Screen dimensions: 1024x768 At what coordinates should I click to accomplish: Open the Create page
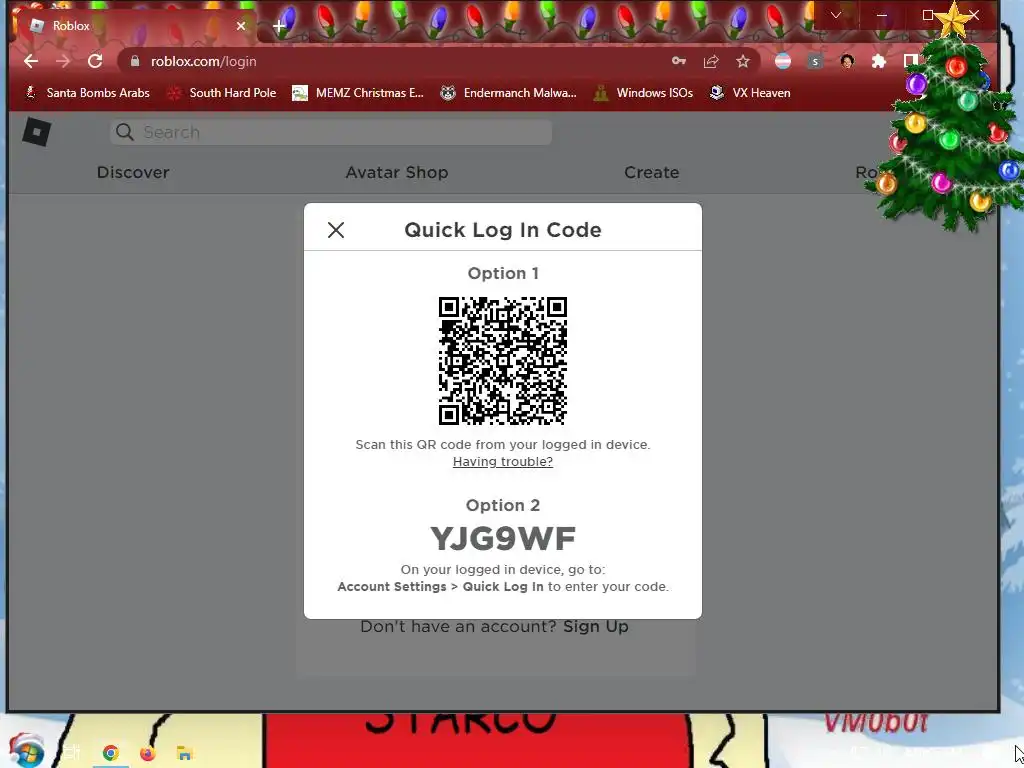coord(652,172)
